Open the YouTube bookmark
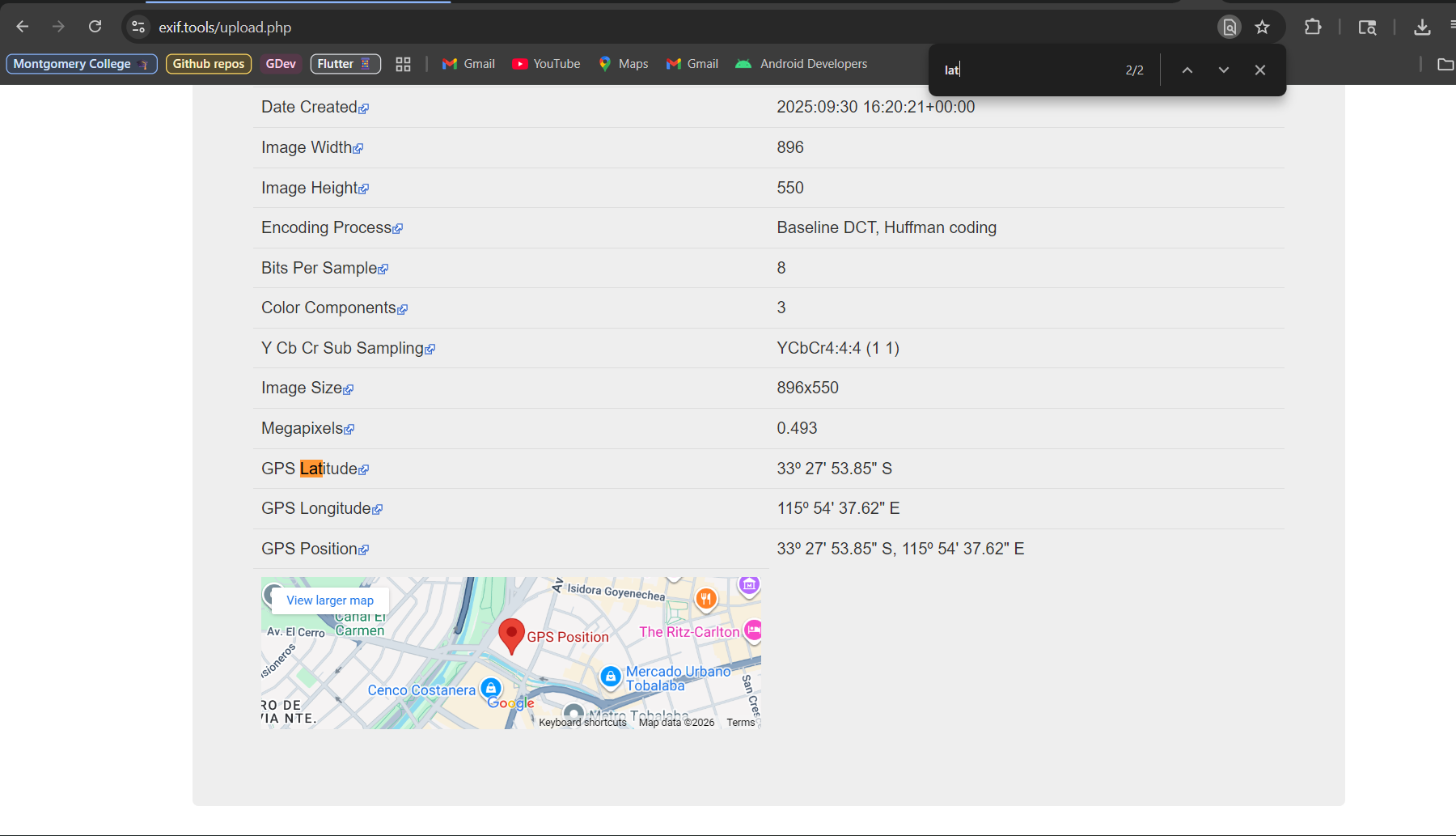 tap(547, 64)
